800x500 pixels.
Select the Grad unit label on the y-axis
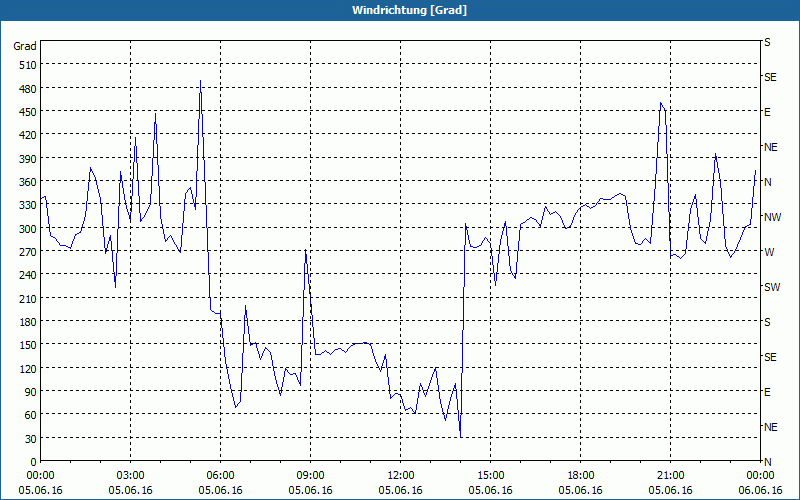tap(25, 46)
